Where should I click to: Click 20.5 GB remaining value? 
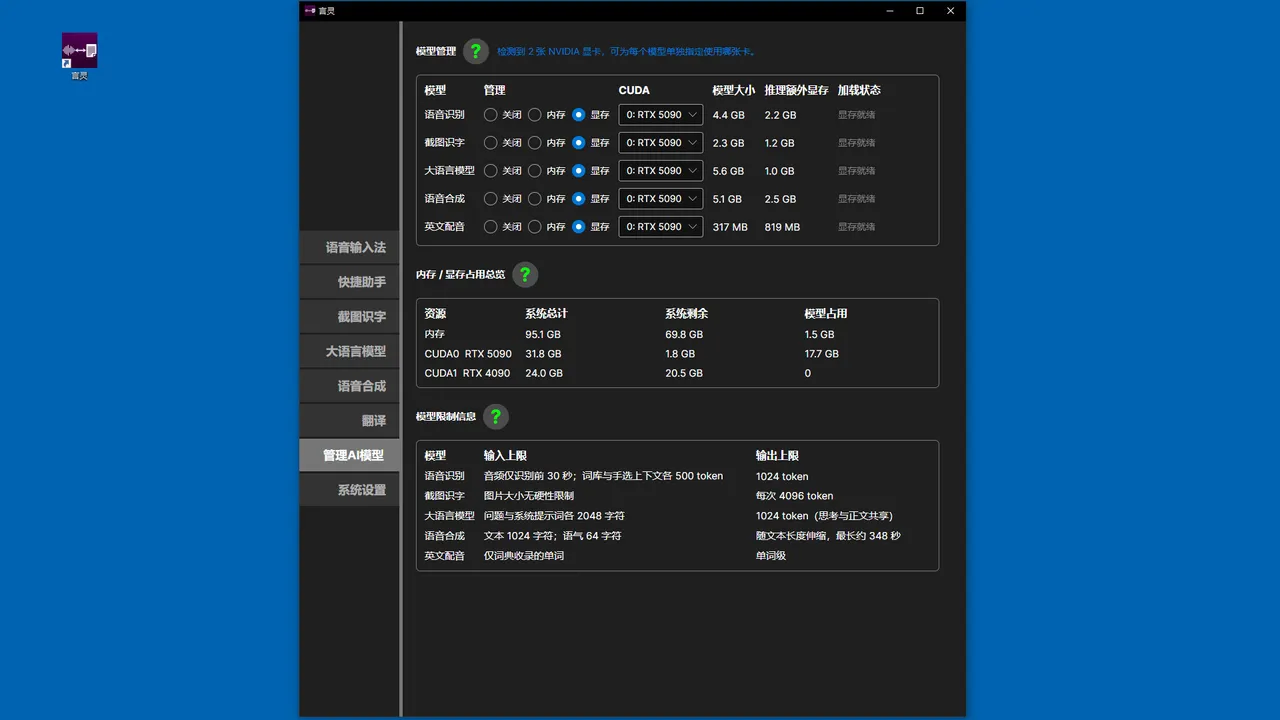[x=684, y=373]
